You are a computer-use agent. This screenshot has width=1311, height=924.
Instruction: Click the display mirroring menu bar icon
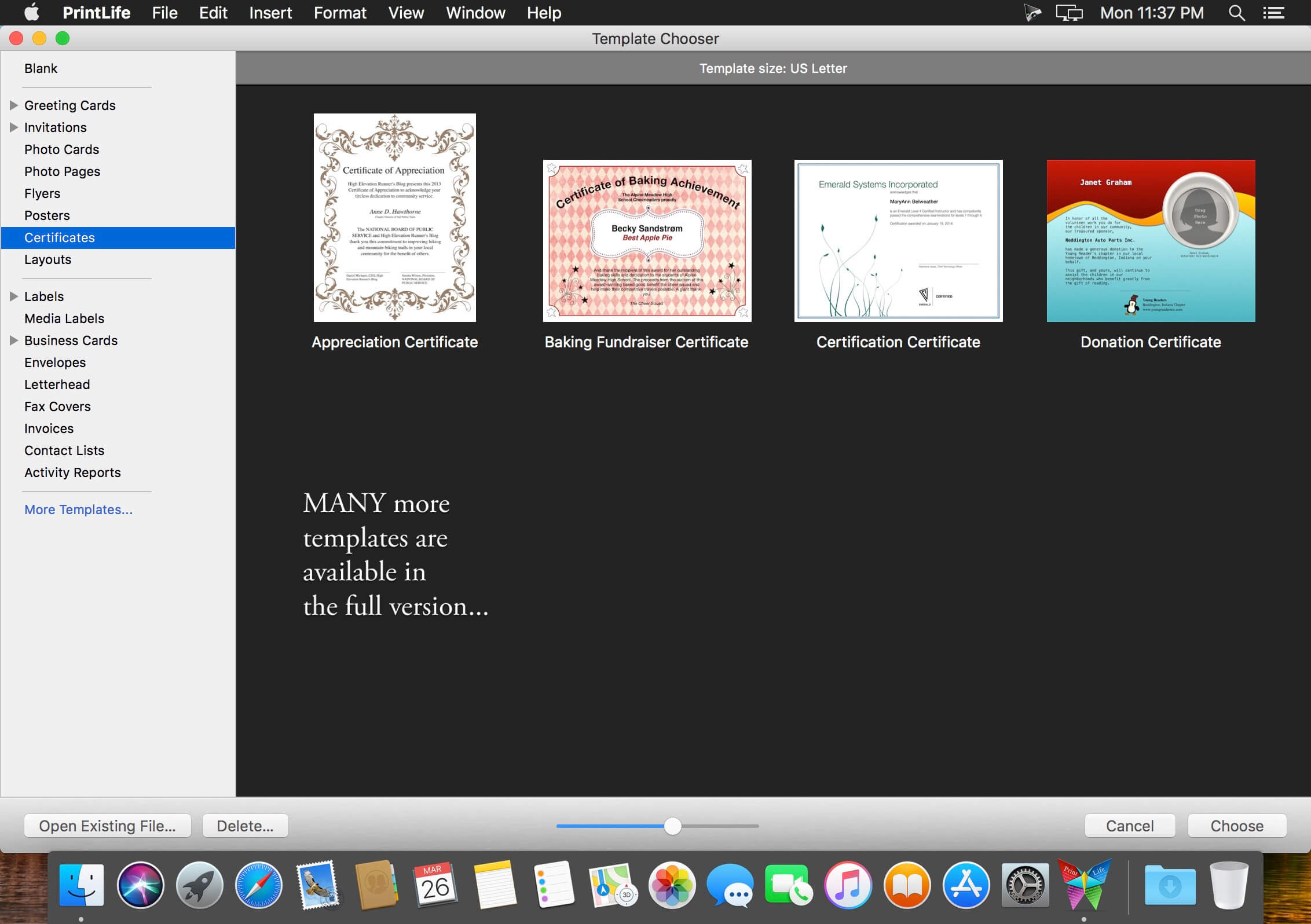pyautogui.click(x=1069, y=13)
